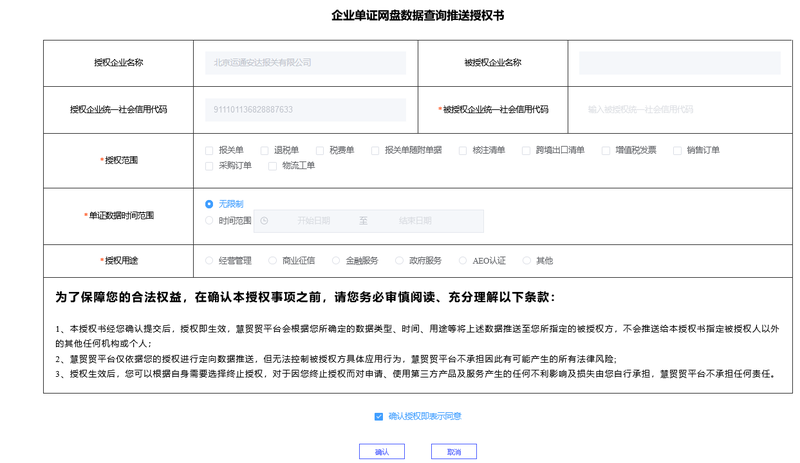This screenshot has width=800, height=463.
Task: Enable the 跨境出口清单 checkbox
Action: click(x=526, y=151)
